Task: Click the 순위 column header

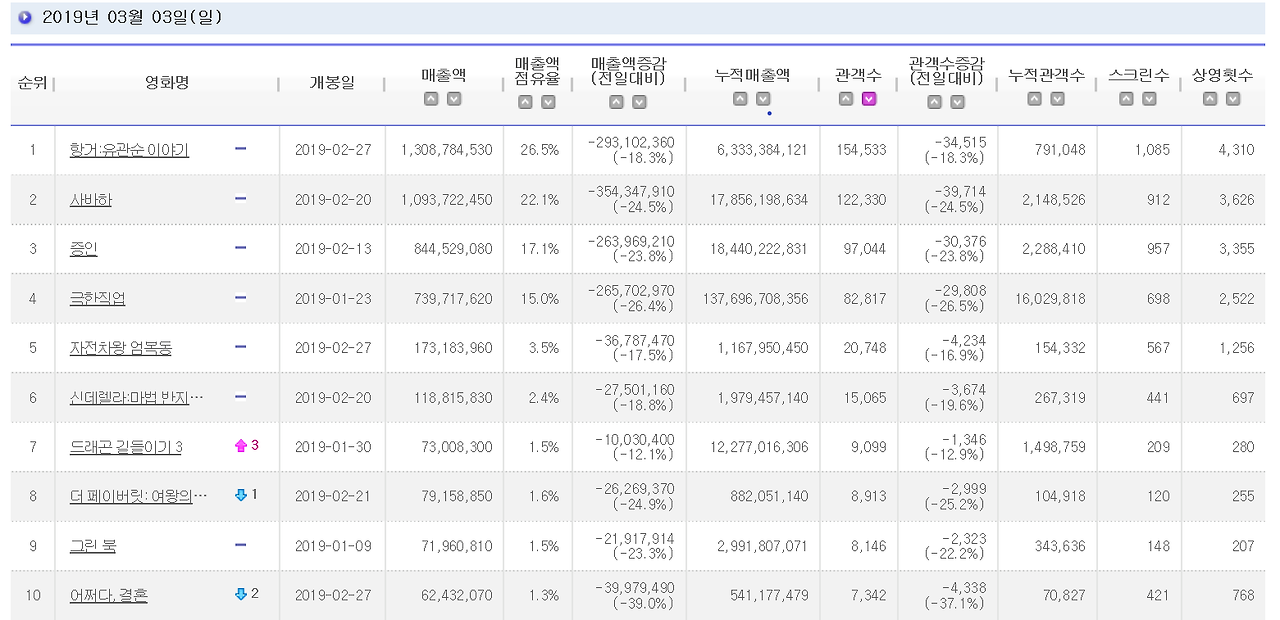Action: pyautogui.click(x=32, y=83)
